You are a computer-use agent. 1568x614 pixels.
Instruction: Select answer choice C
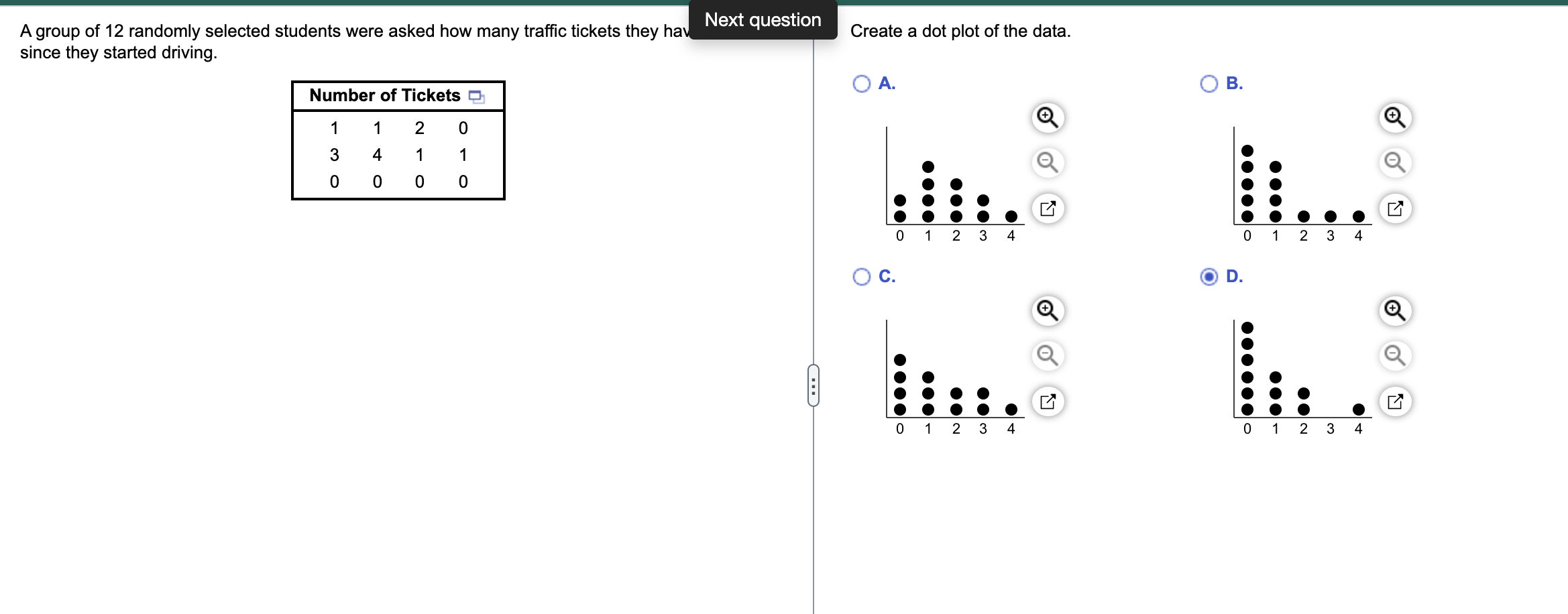click(861, 275)
